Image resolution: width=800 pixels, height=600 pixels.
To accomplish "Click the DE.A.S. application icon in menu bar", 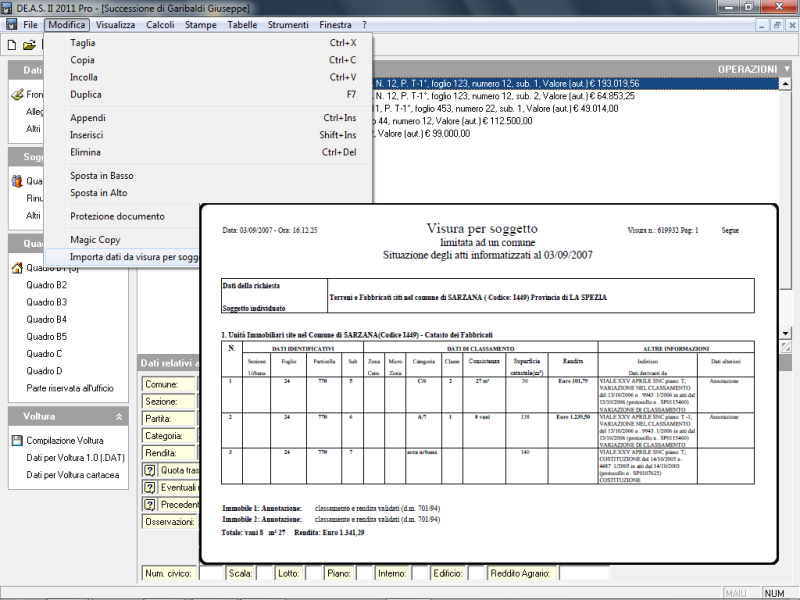I will 11,24.
